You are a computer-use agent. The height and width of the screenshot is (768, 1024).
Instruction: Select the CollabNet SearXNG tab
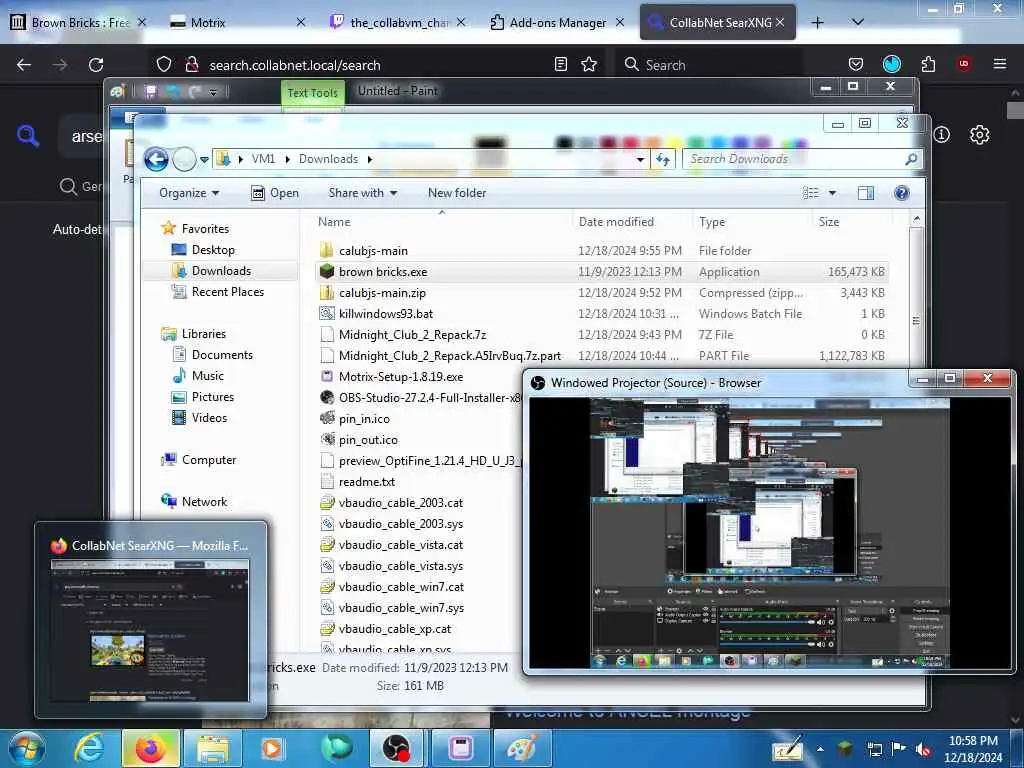pos(717,22)
